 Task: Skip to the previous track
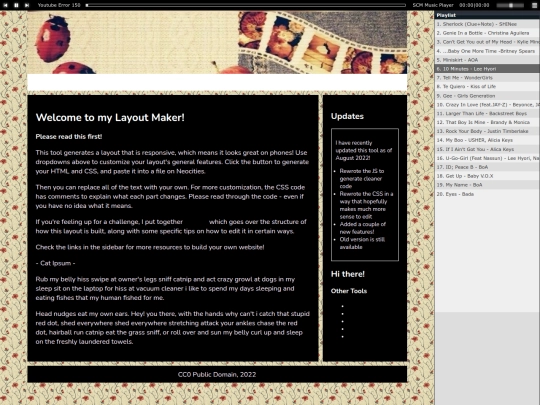(x=6, y=5)
